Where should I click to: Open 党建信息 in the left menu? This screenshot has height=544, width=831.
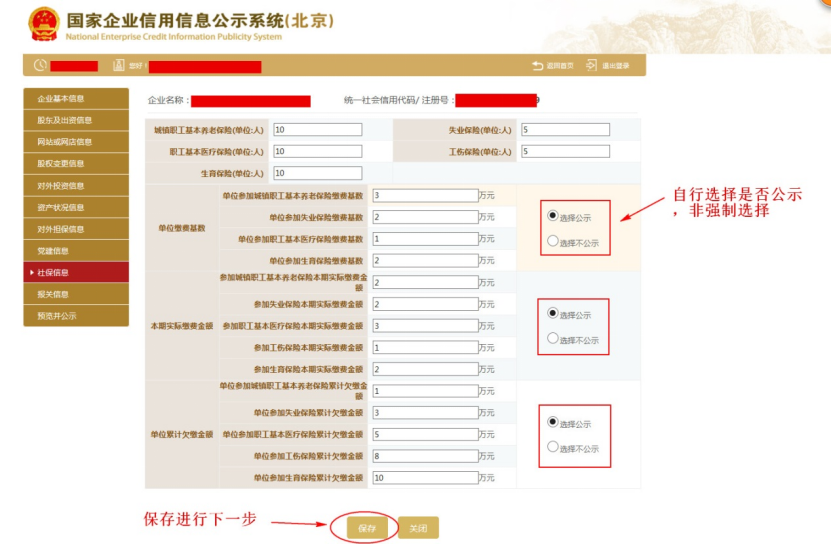tap(76, 250)
